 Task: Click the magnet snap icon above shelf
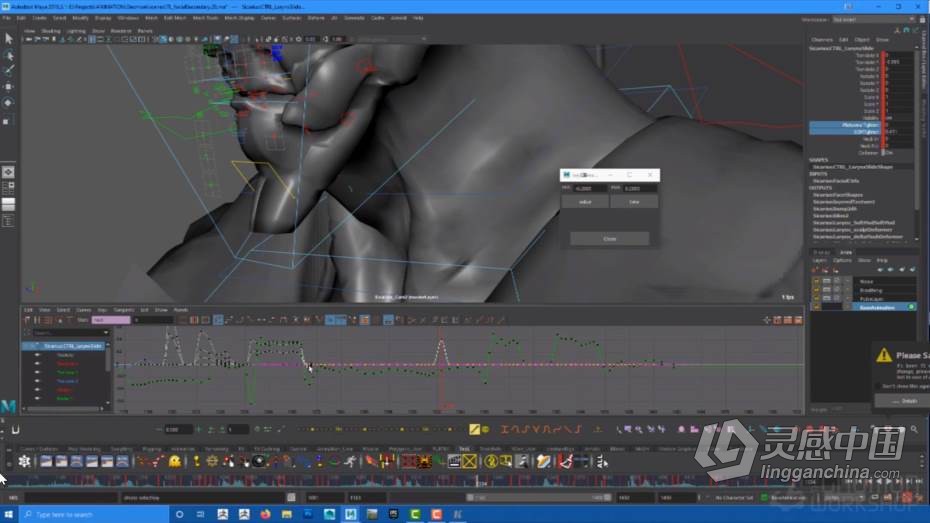15,430
